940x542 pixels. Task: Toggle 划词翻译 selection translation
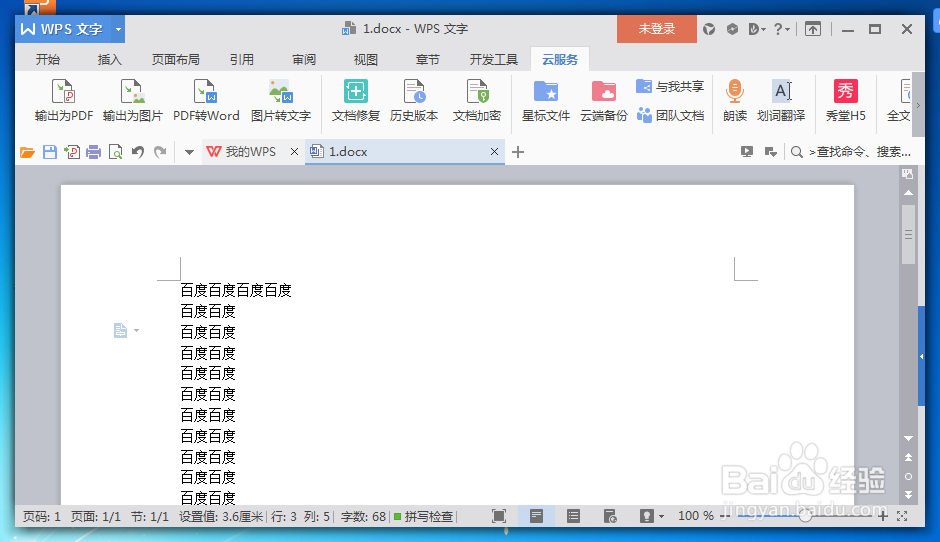(781, 101)
